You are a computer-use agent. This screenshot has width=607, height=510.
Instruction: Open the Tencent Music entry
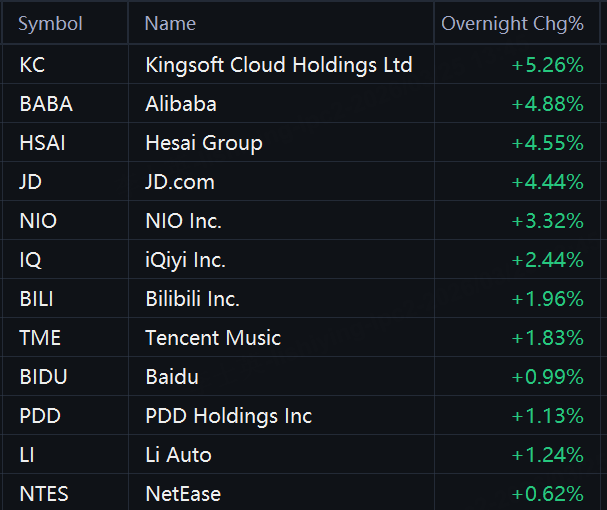tap(213, 338)
